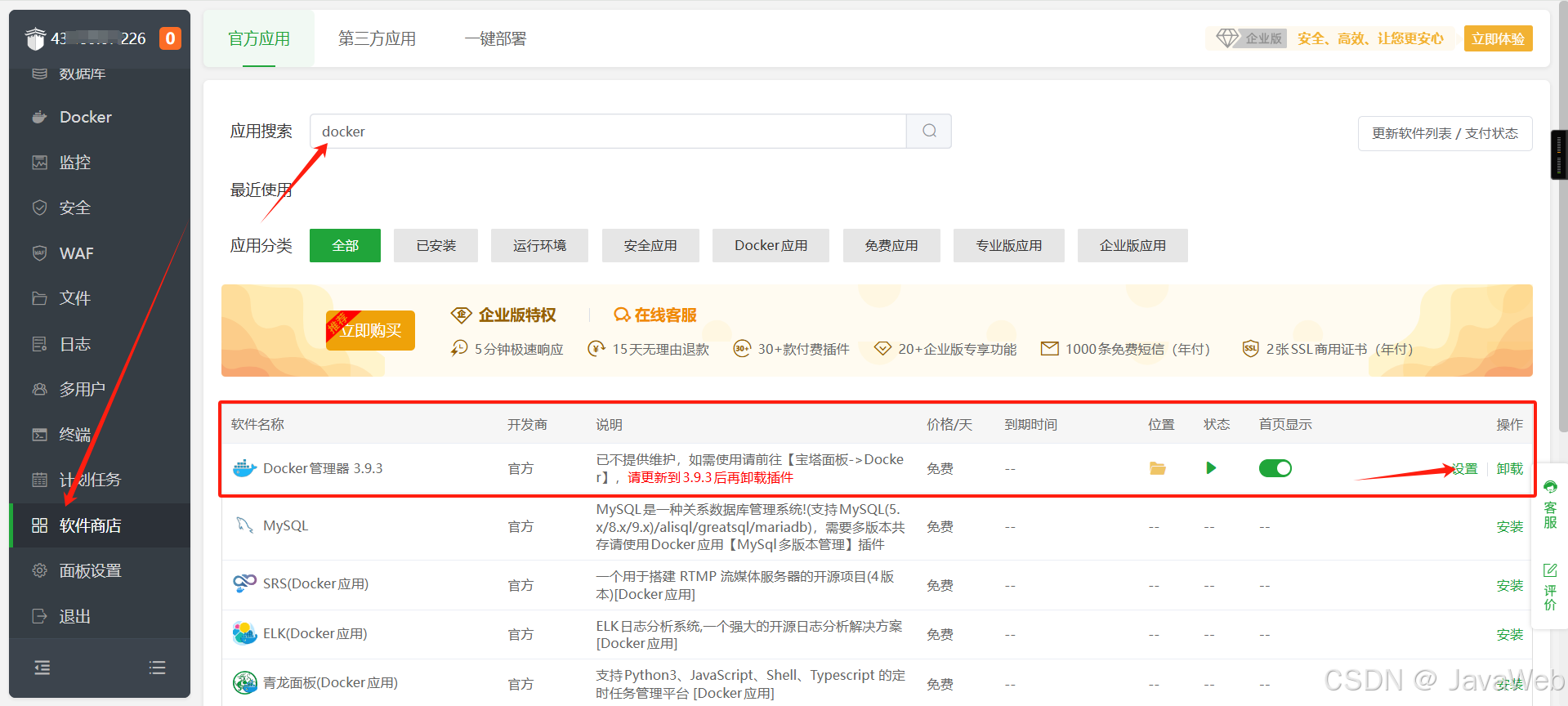Screen dimensions: 1568x706
Task: Open the 文件 folder icon in sidebar
Action: [x=39, y=298]
